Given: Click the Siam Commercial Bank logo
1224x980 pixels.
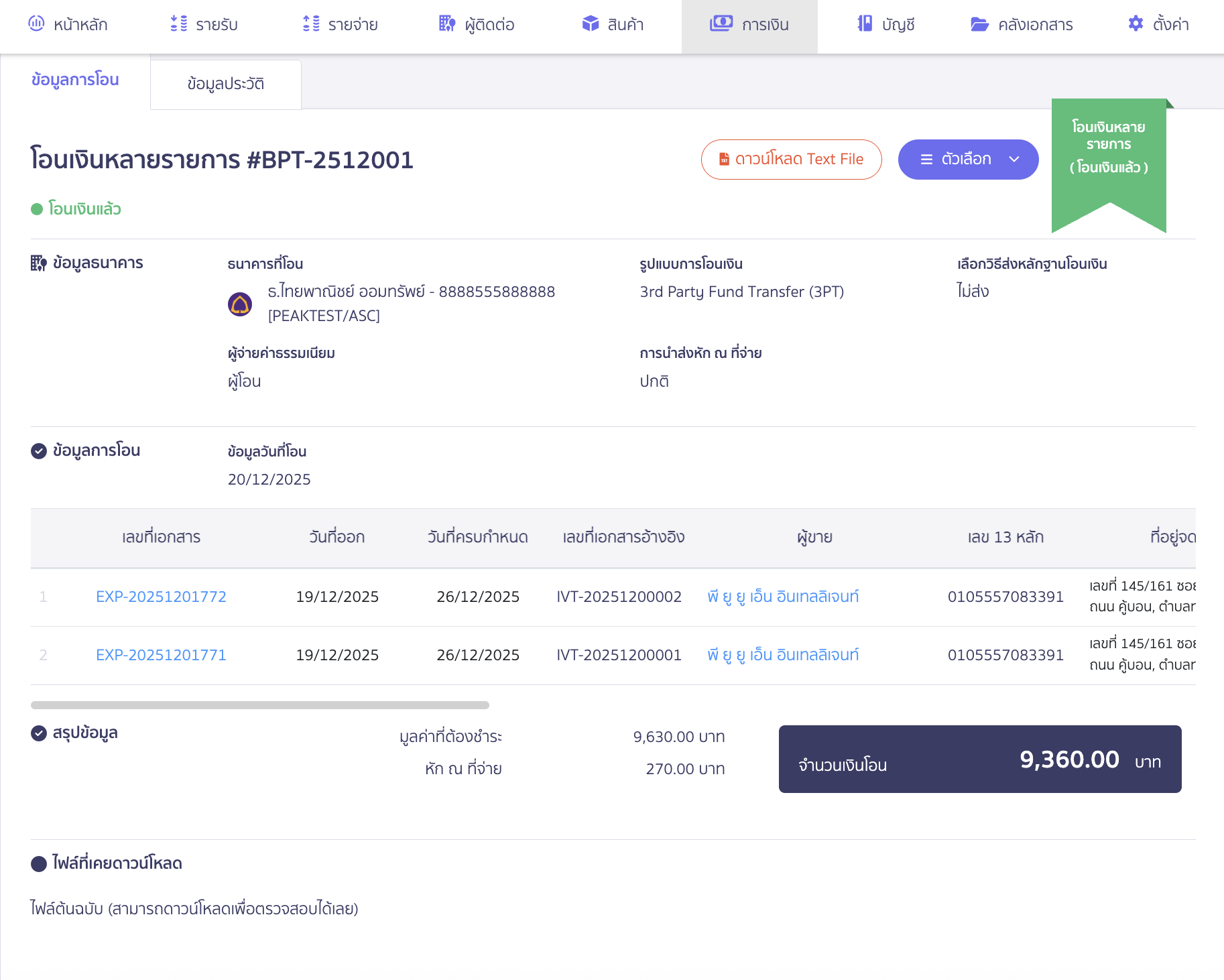Looking at the screenshot, I should (x=240, y=304).
